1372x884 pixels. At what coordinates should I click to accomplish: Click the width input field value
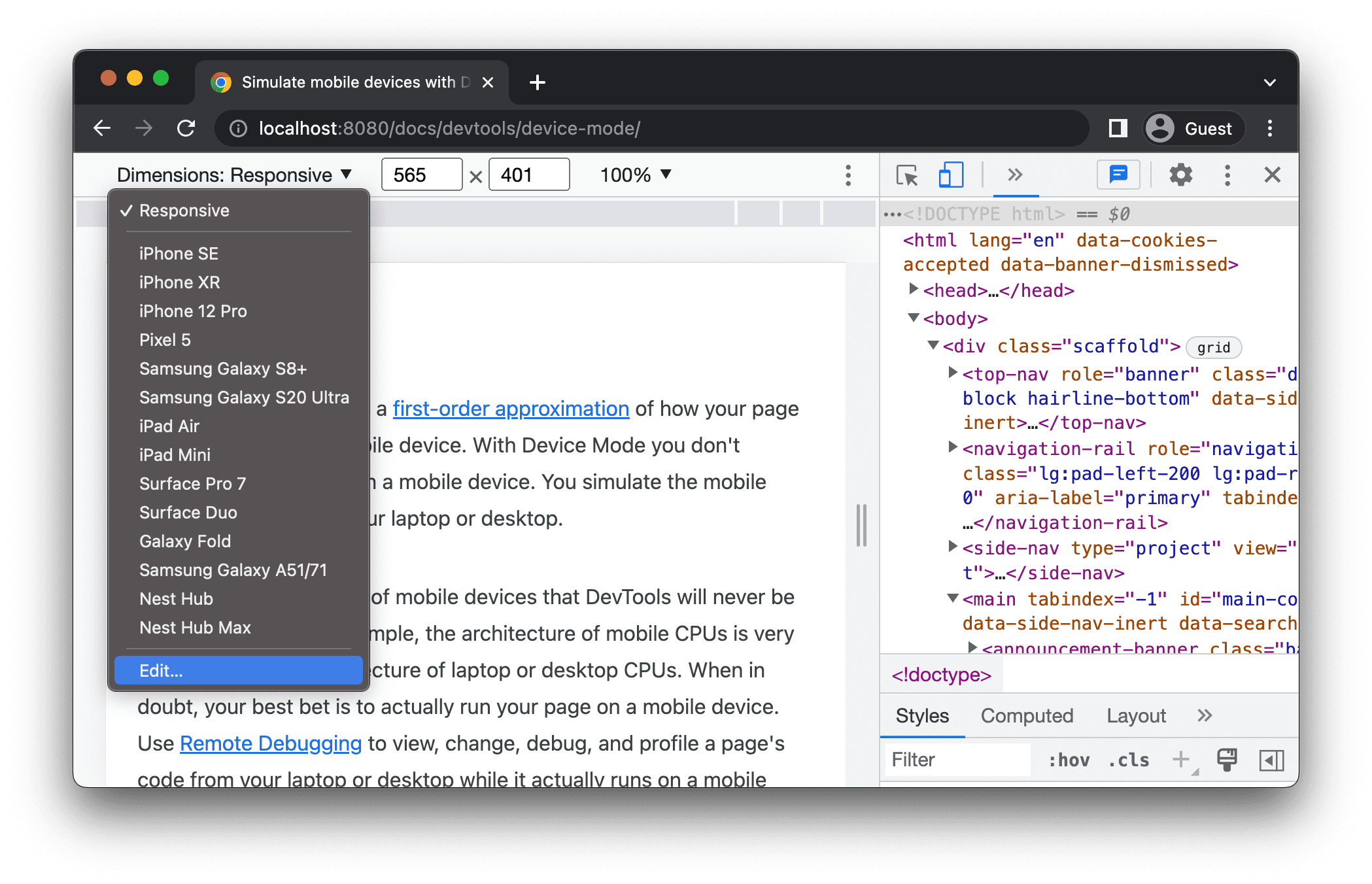click(414, 174)
